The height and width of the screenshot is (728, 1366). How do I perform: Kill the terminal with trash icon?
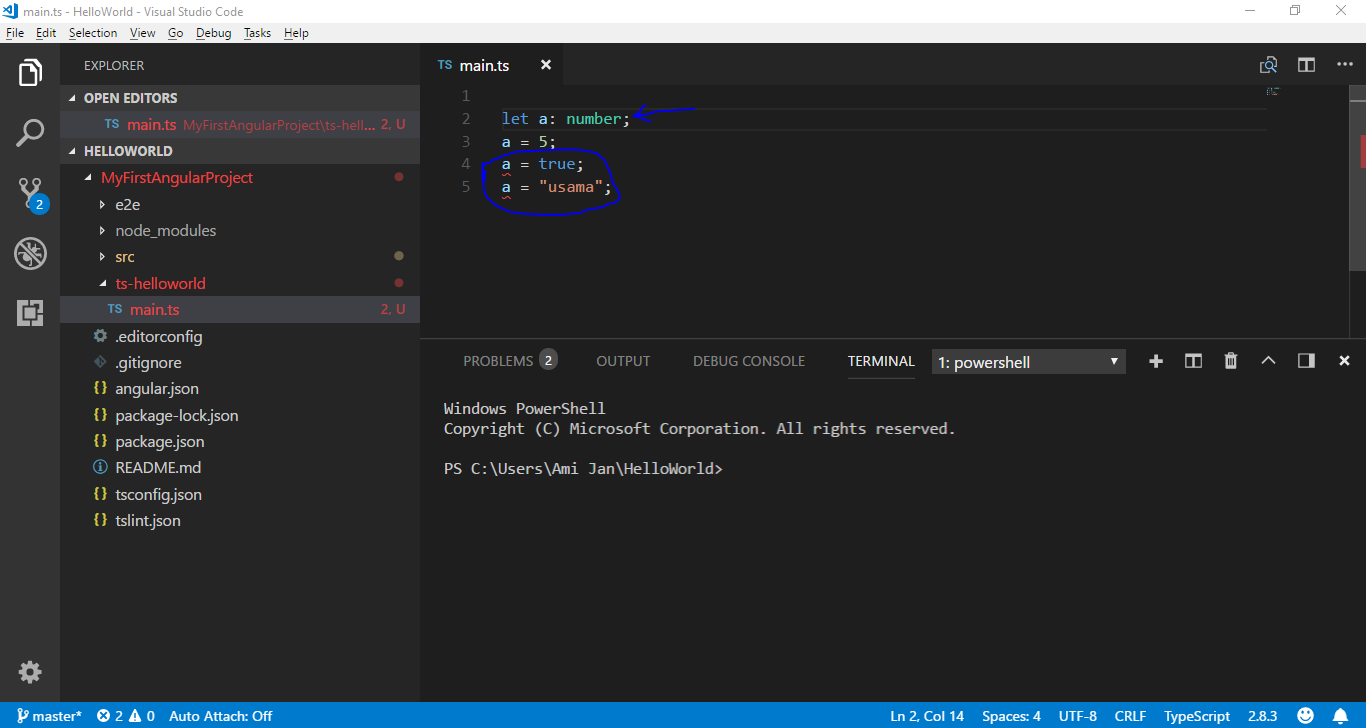coord(1231,361)
